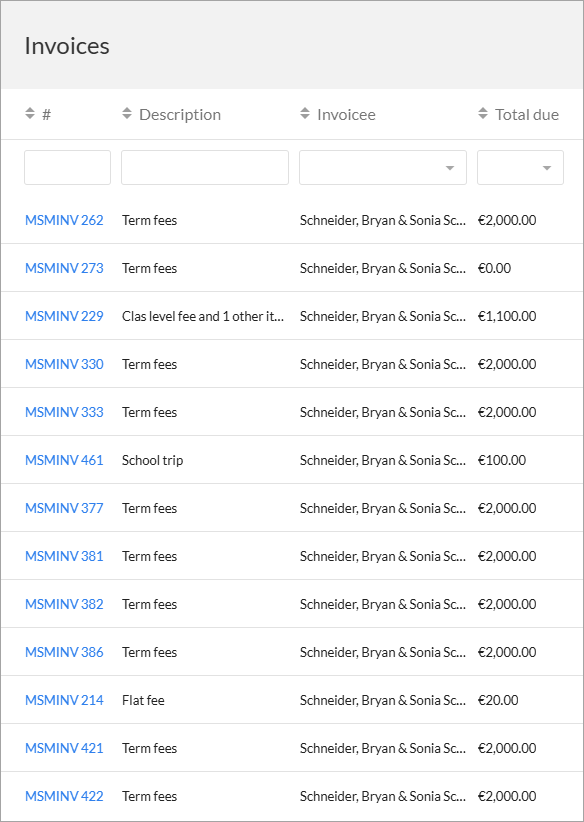Open the Total due filter dropdown
Screen dimensions: 584x822
click(521, 168)
